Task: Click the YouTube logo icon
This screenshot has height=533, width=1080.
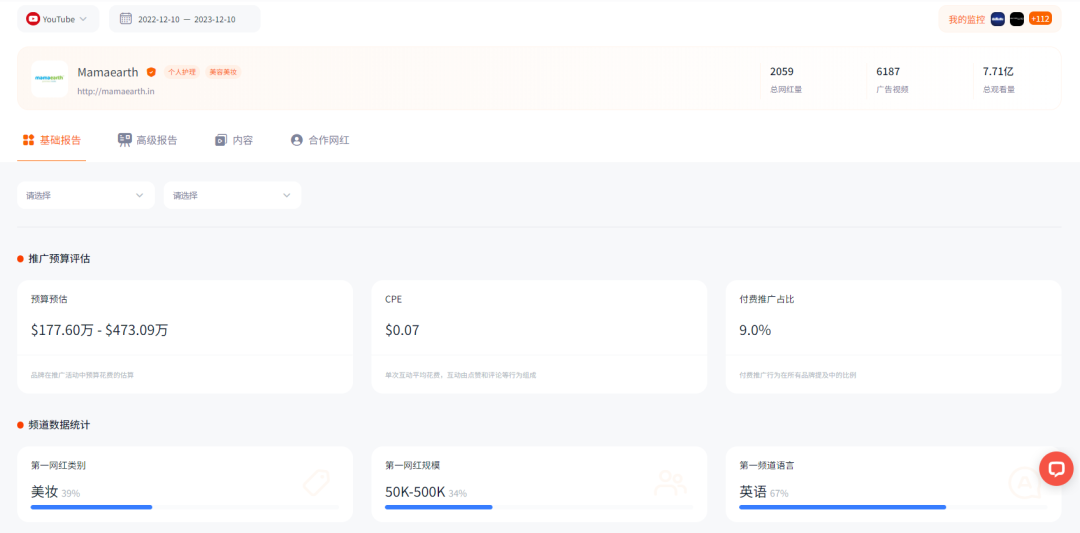Action: (33, 19)
